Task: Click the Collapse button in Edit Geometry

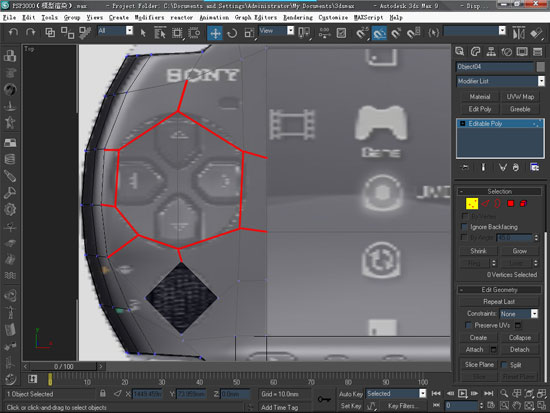Action: pyautogui.click(x=520, y=338)
